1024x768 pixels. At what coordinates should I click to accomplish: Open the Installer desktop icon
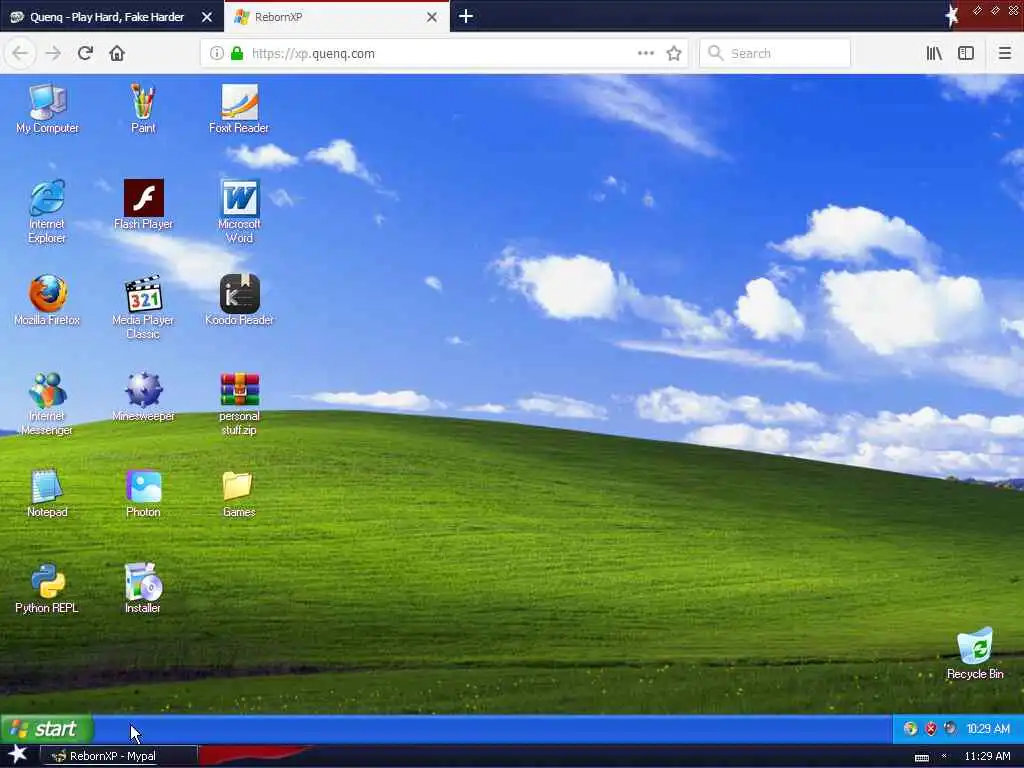143,589
